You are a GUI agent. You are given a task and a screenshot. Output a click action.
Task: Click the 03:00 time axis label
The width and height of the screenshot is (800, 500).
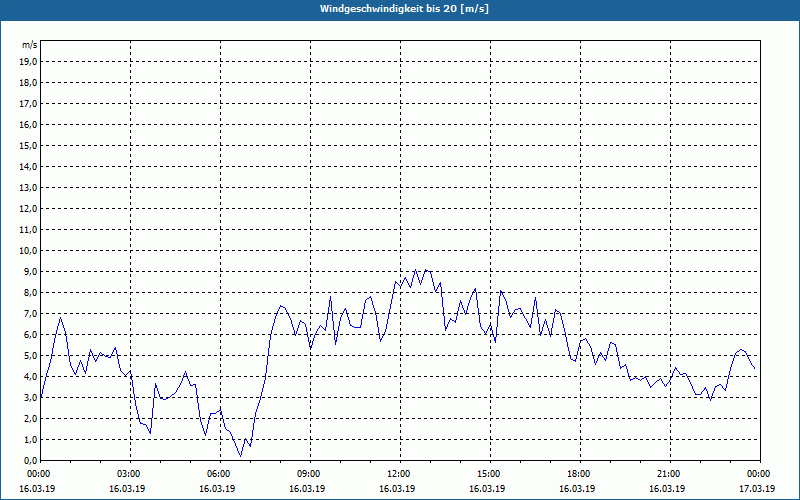(x=128, y=474)
